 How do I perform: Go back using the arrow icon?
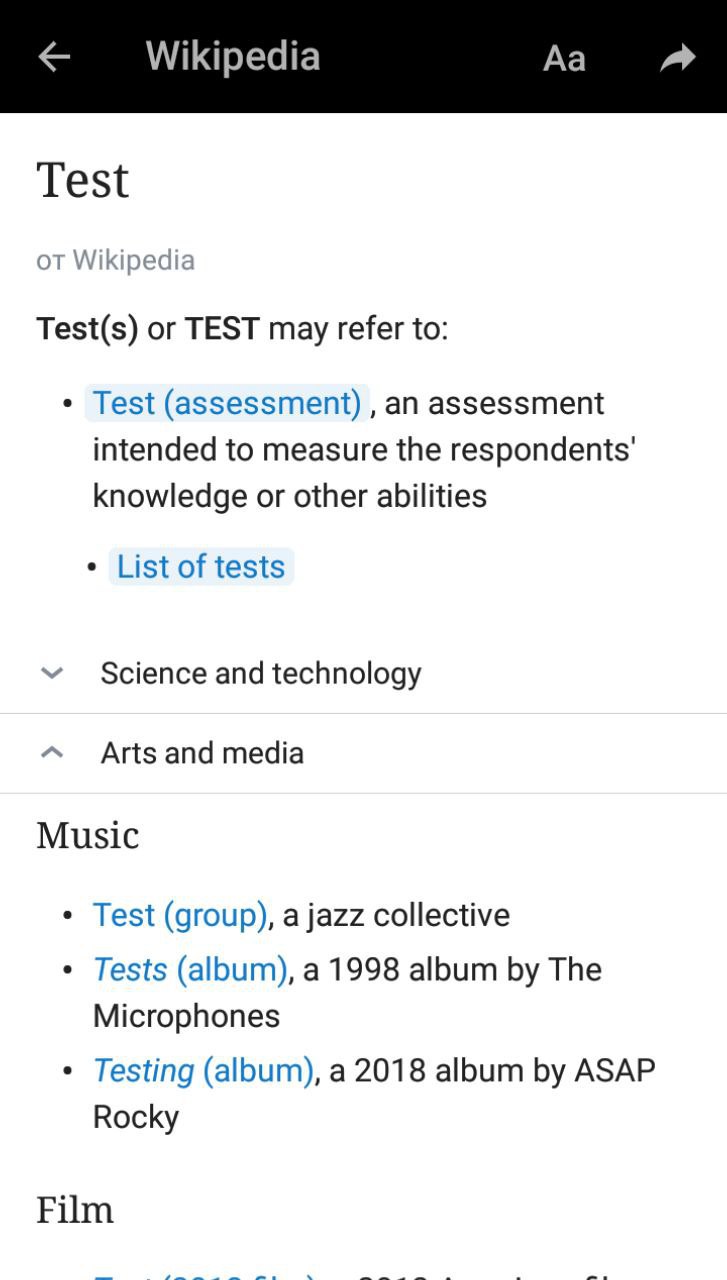pyautogui.click(x=54, y=57)
